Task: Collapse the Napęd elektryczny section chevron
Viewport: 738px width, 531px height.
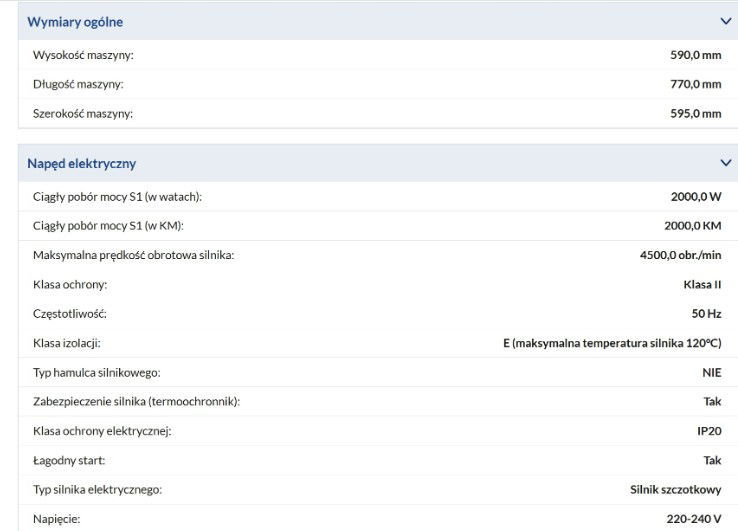Action: point(725,162)
